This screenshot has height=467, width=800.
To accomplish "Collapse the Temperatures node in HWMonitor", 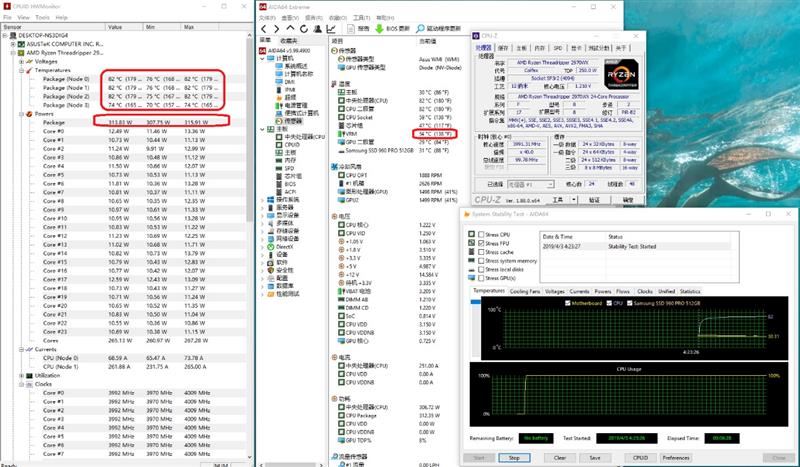I will click(21, 70).
